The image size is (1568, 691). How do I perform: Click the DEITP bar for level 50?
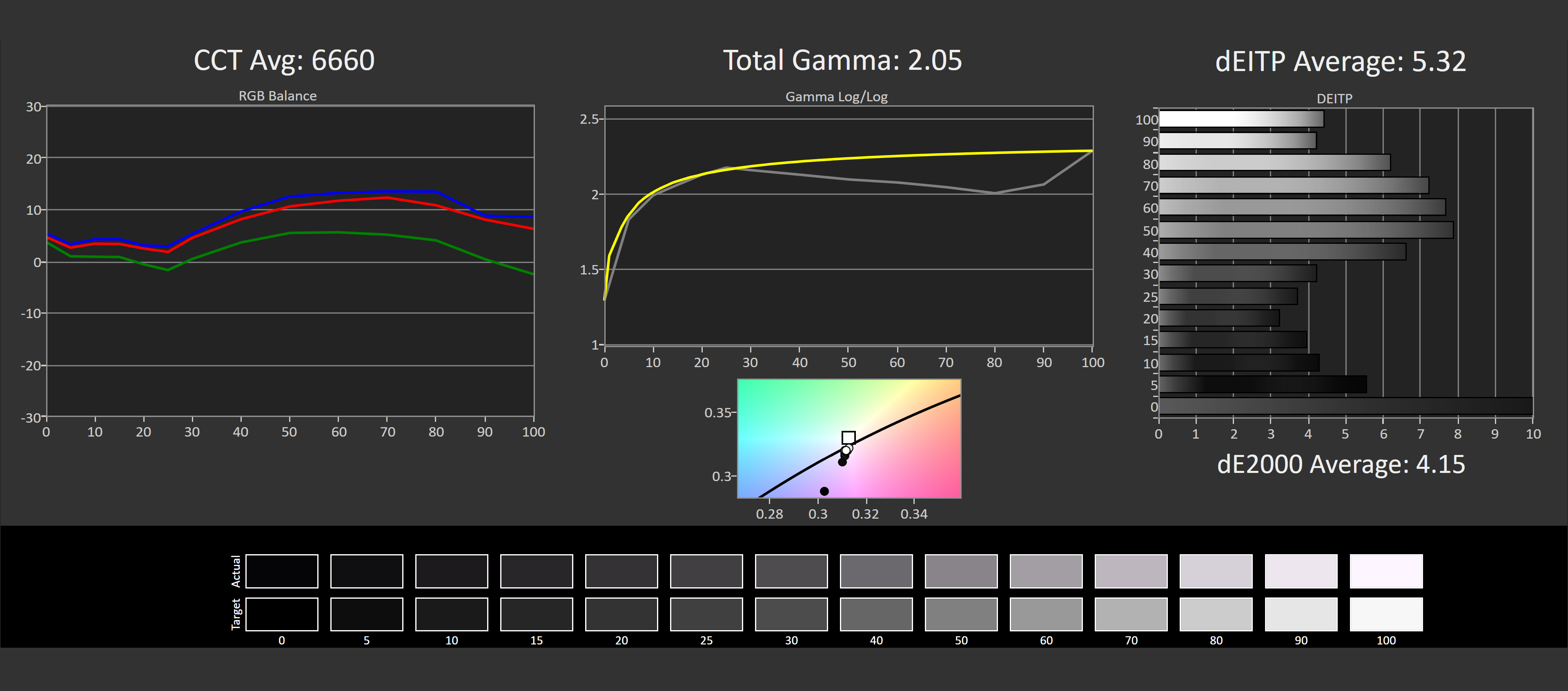1306,230
